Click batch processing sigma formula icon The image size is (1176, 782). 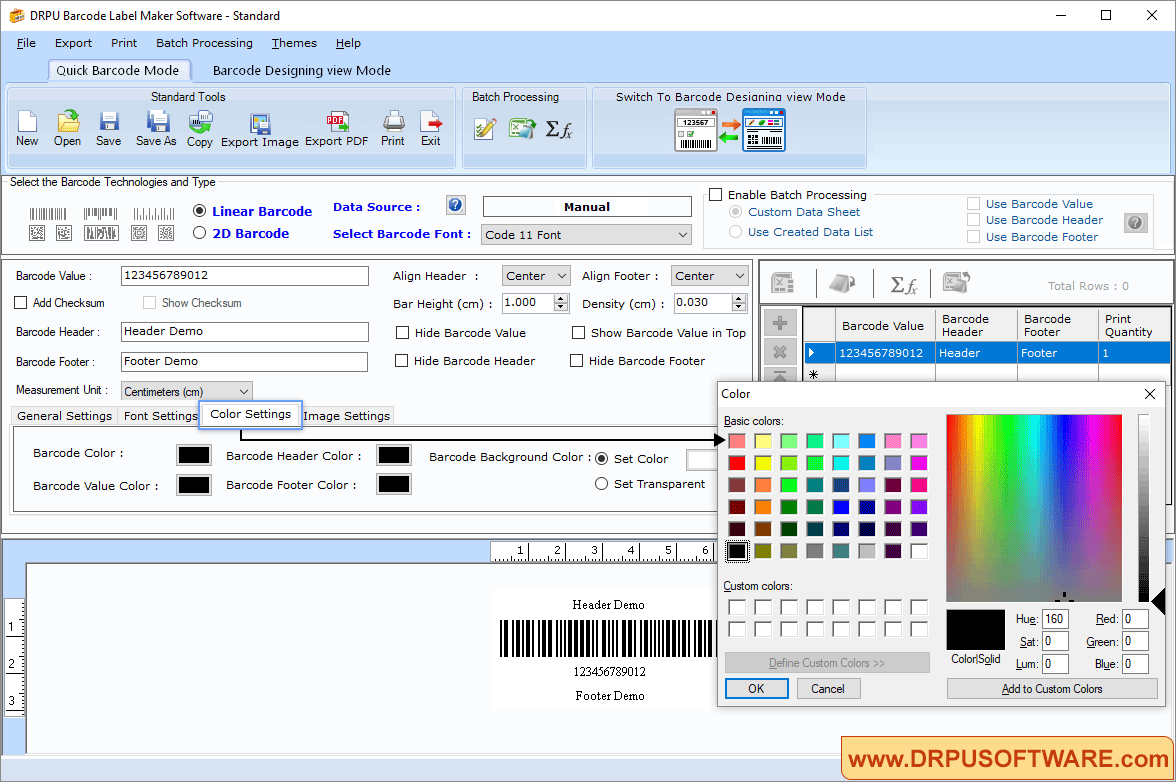pyautogui.click(x=559, y=129)
